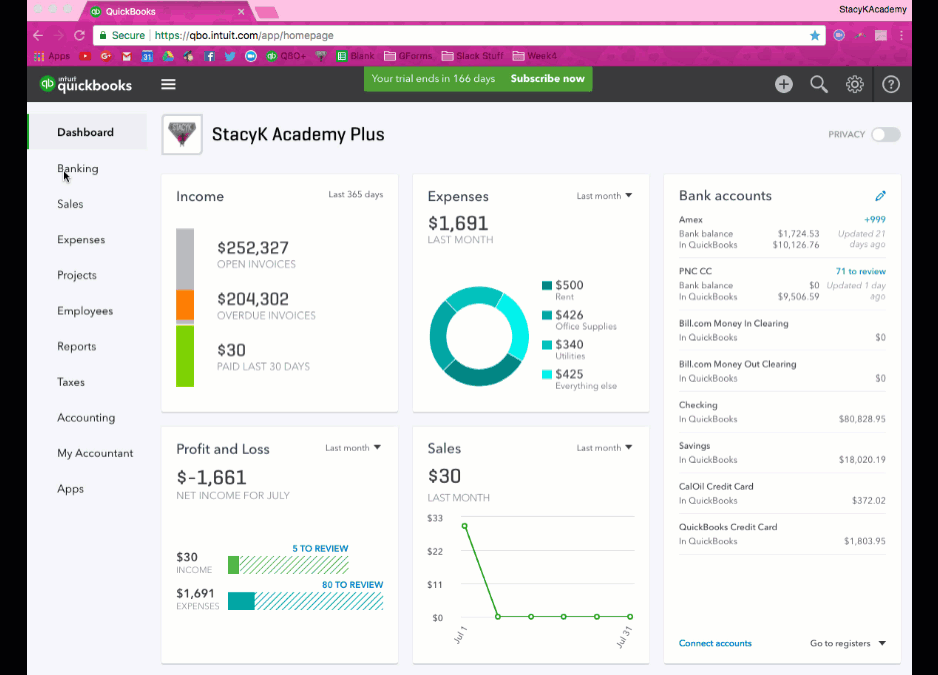Viewport: 938px width, 675px height.
Task: Expand the Go to registers dropdown
Action: click(x=848, y=643)
